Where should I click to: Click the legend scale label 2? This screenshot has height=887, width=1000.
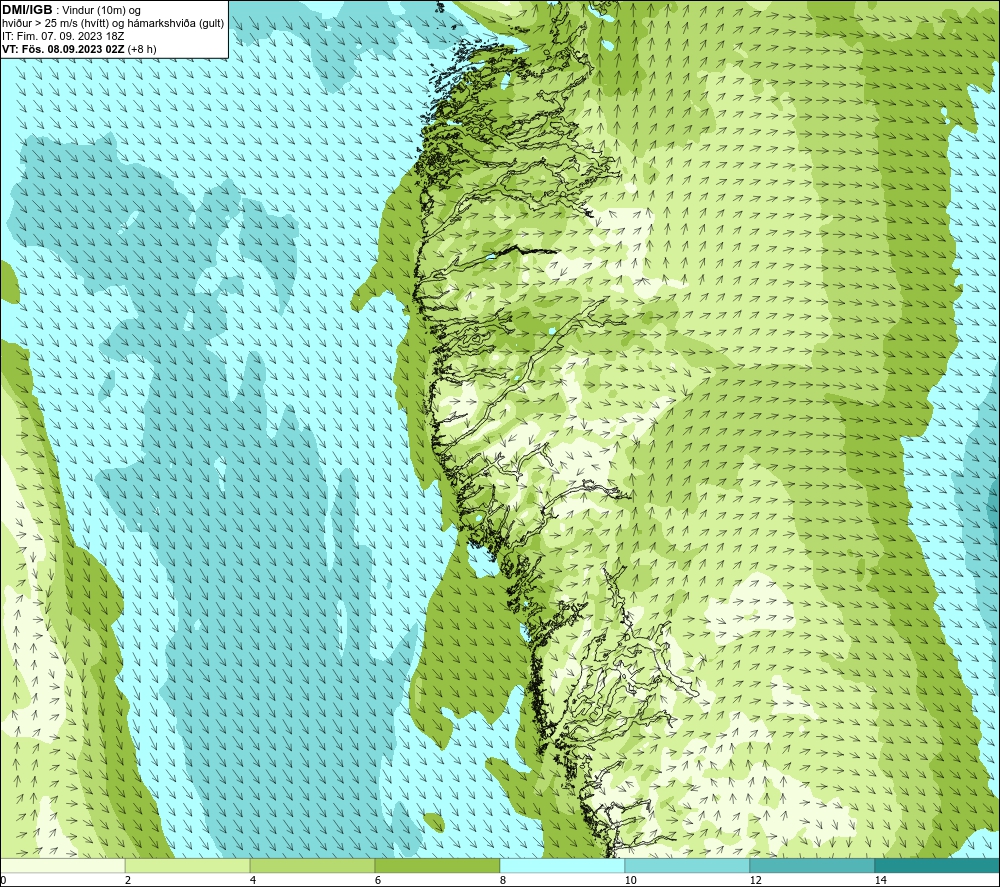[x=128, y=880]
